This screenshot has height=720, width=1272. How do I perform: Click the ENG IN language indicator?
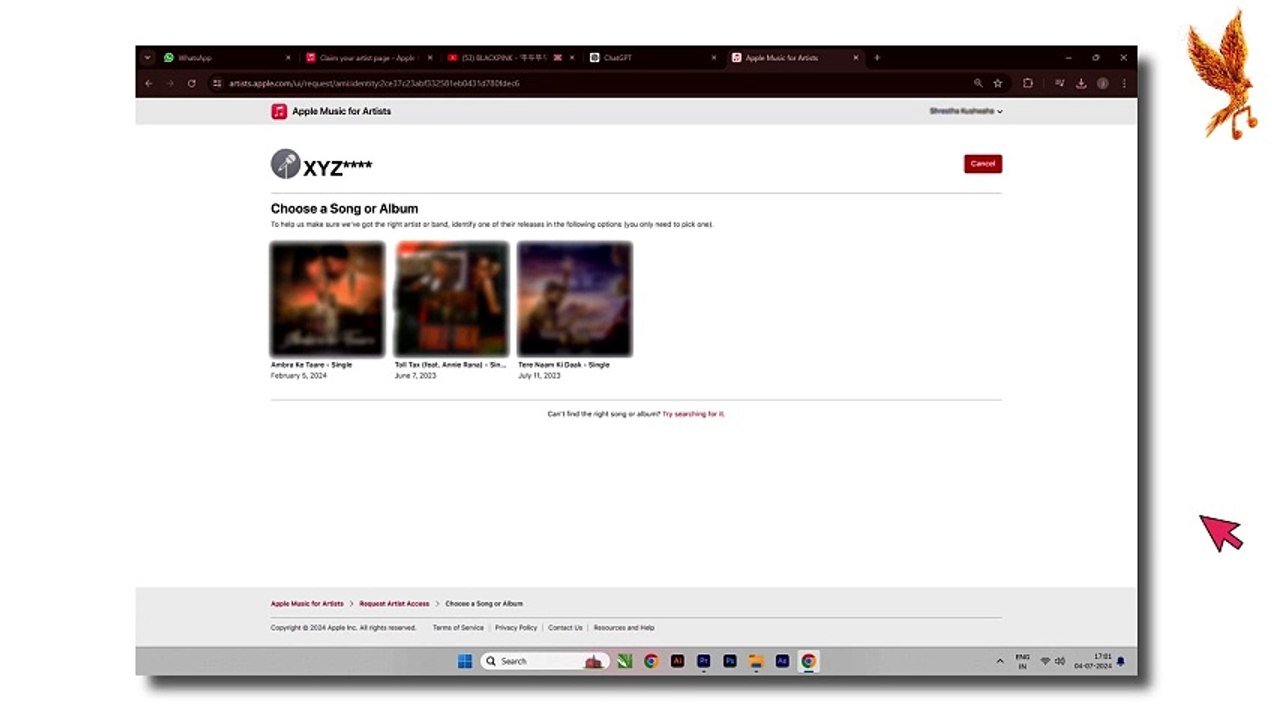tap(1023, 661)
